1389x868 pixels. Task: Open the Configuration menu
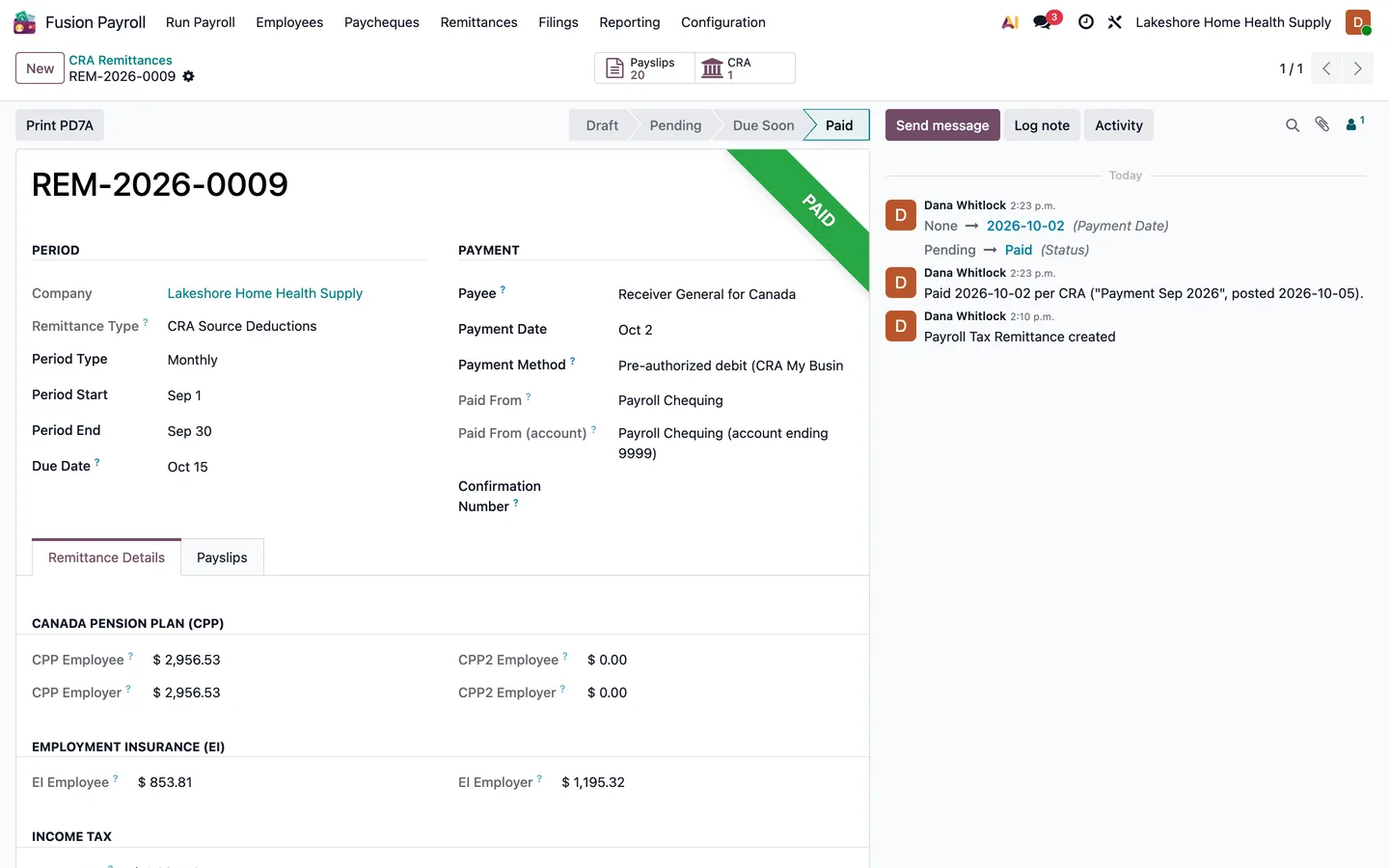coord(723,22)
